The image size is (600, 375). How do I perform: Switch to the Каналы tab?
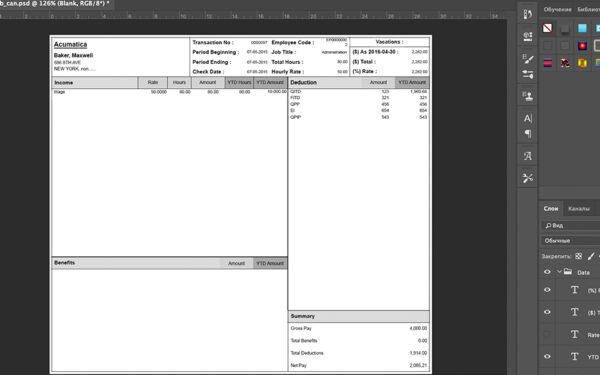579,209
